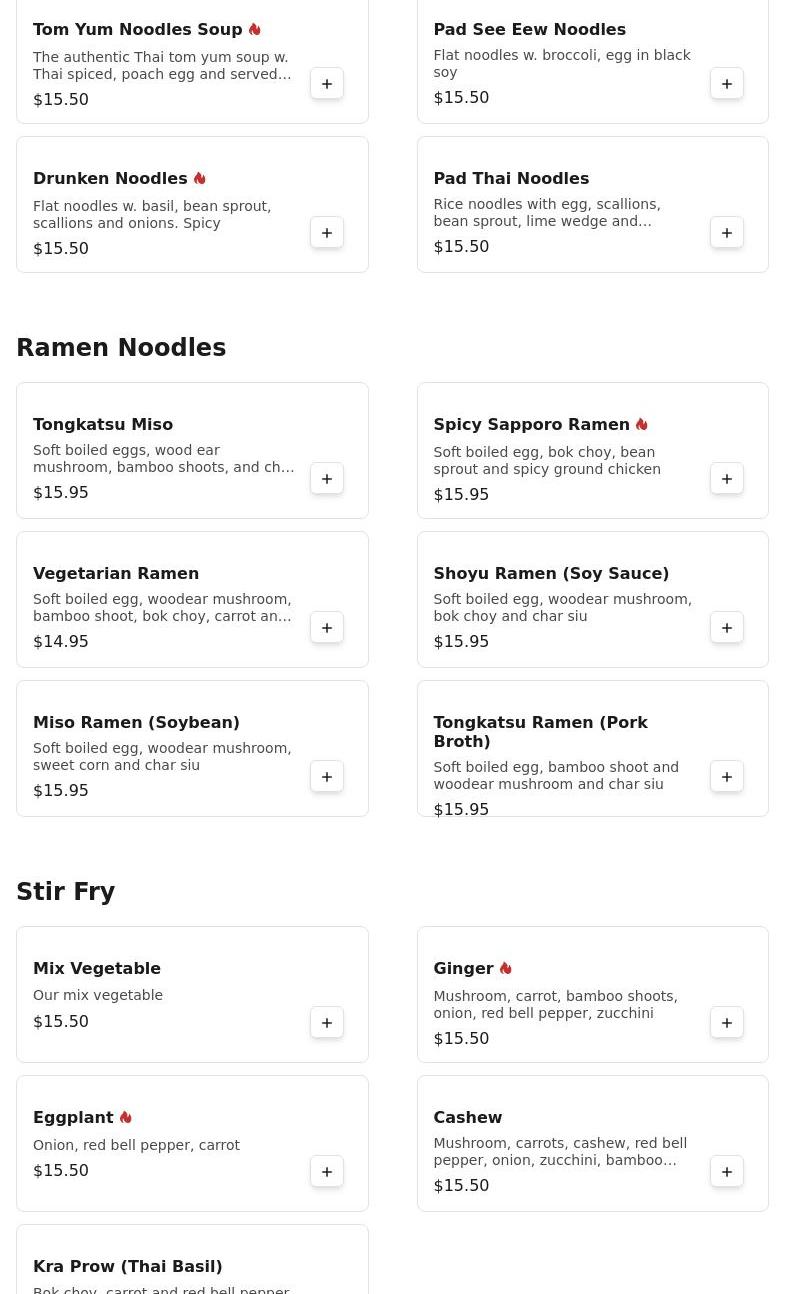Add Pad Thai Noodles to cart
This screenshot has height=1294, width=785.
point(727,233)
